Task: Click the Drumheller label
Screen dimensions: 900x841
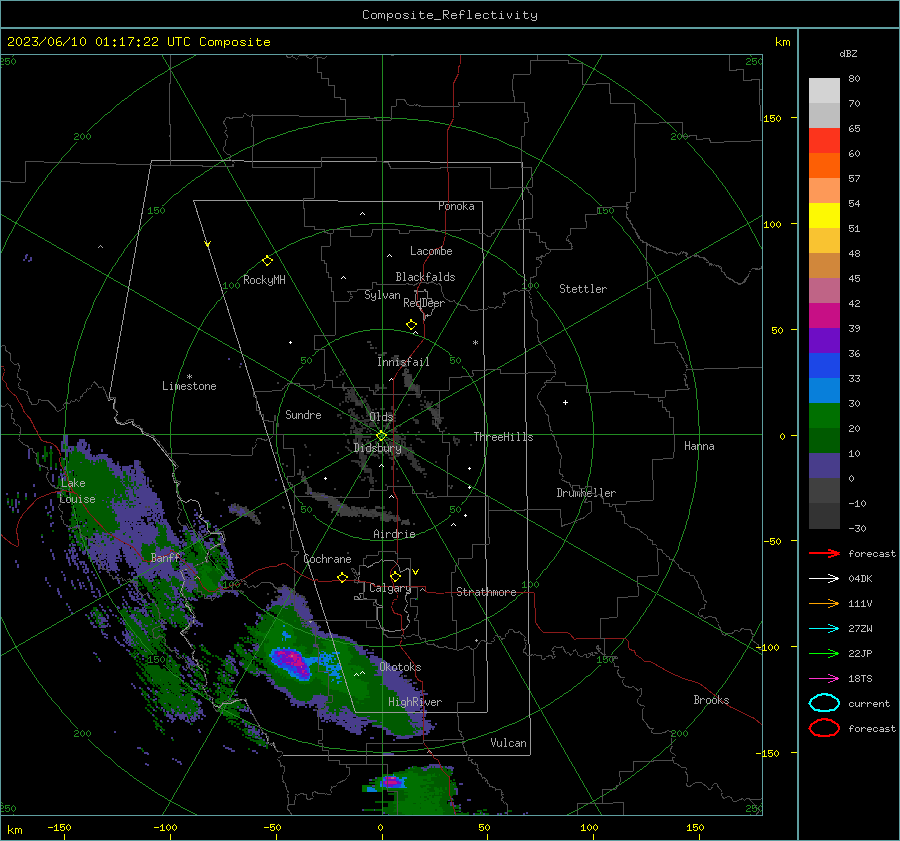Action: 586,493
